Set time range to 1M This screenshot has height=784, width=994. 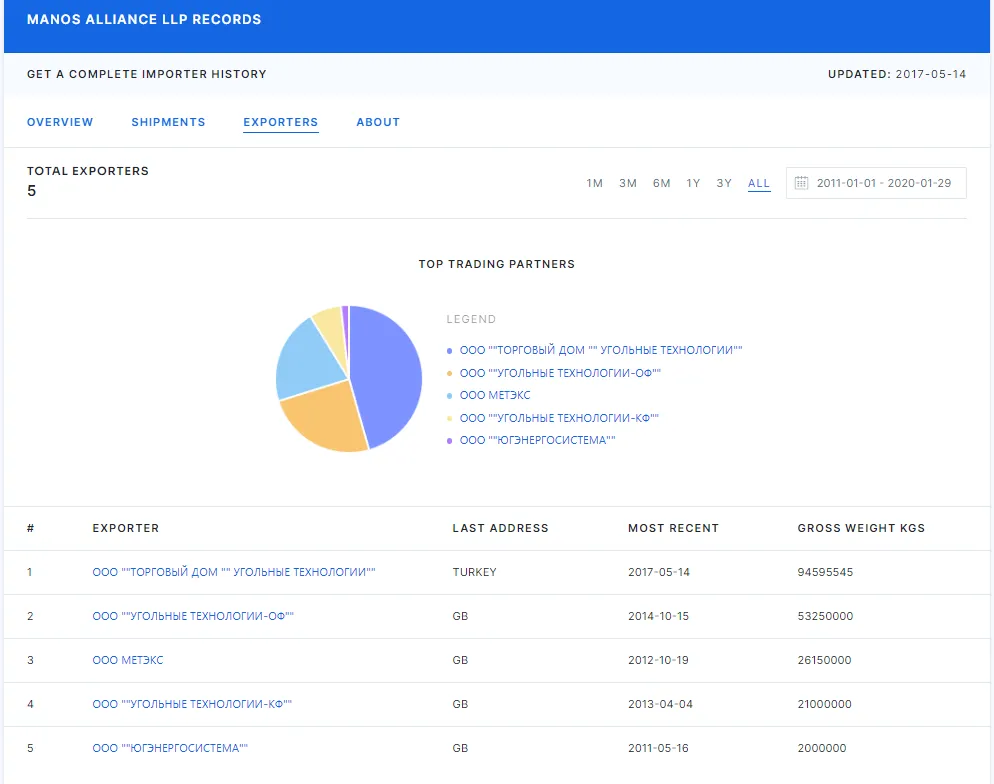[x=594, y=183]
